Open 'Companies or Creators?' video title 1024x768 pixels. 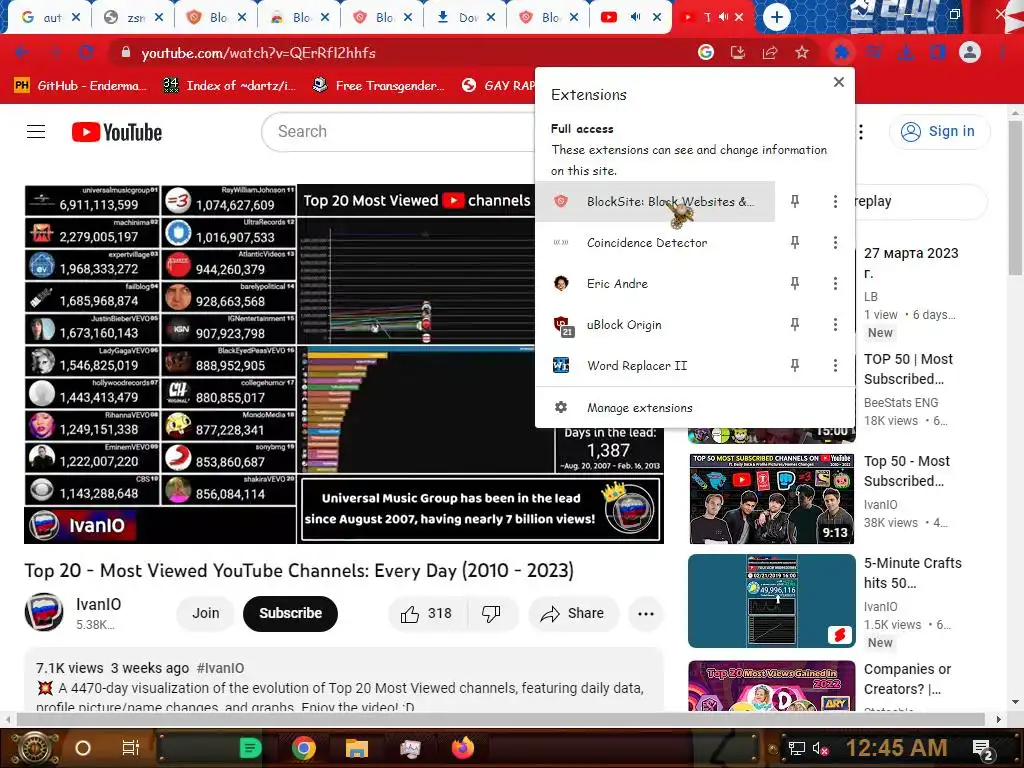[907, 679]
